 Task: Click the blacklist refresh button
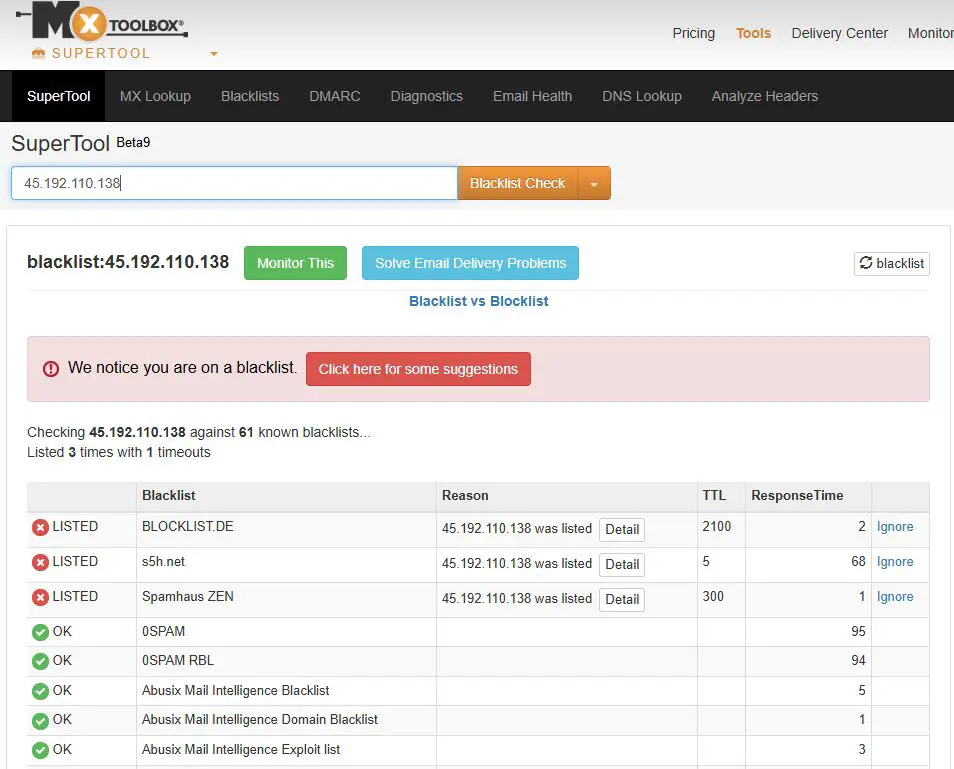(892, 263)
